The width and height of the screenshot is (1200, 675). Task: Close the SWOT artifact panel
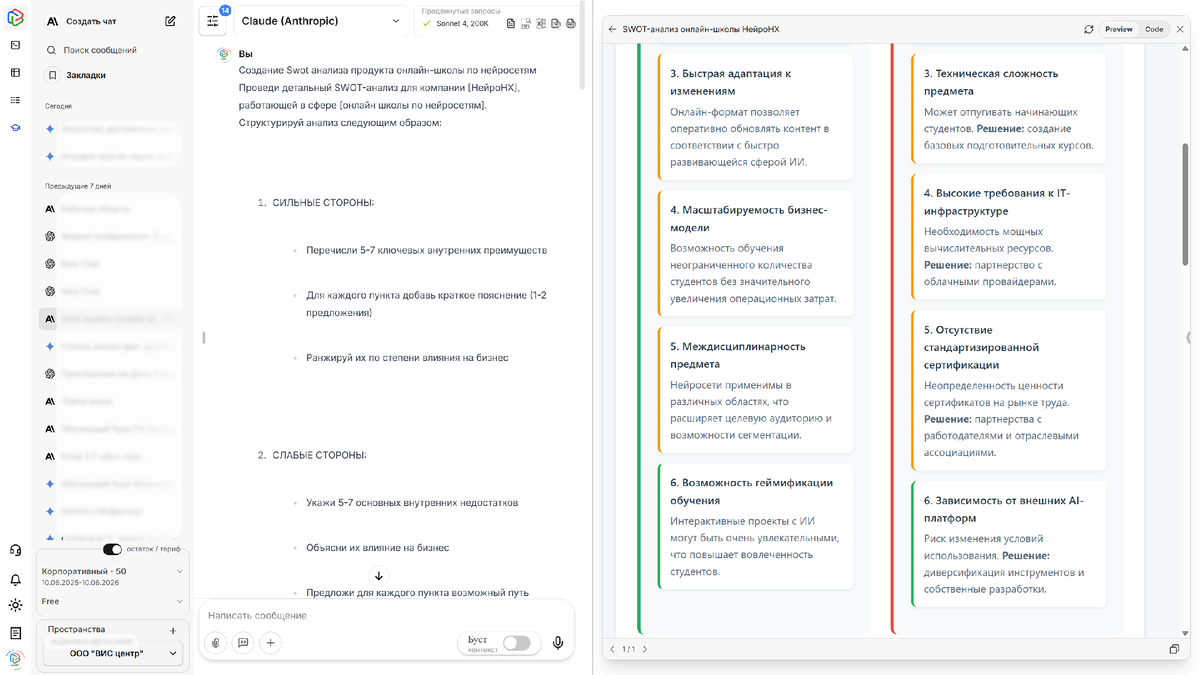pos(1180,29)
